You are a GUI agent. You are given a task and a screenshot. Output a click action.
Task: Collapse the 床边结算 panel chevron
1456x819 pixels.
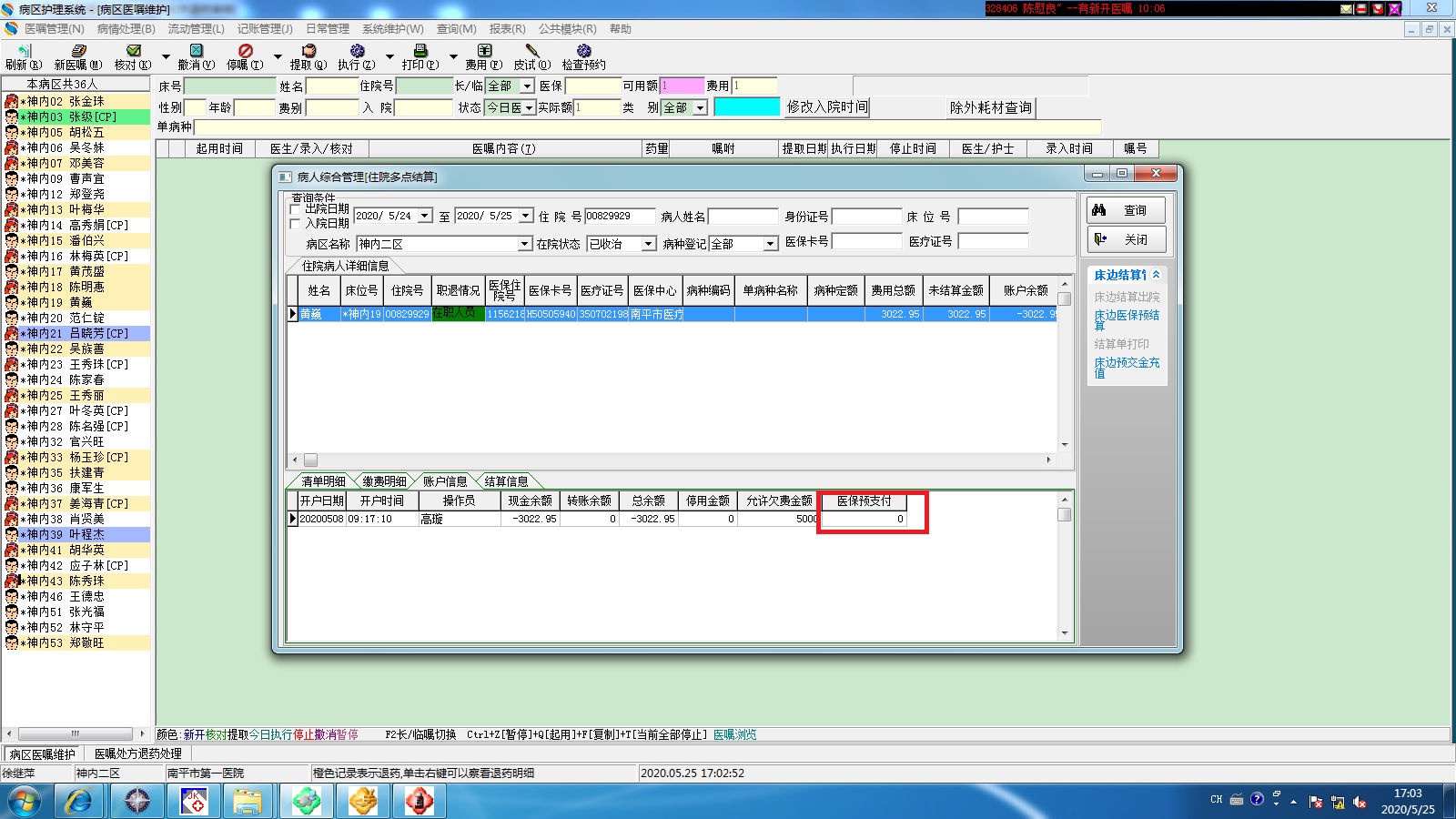coord(1156,274)
